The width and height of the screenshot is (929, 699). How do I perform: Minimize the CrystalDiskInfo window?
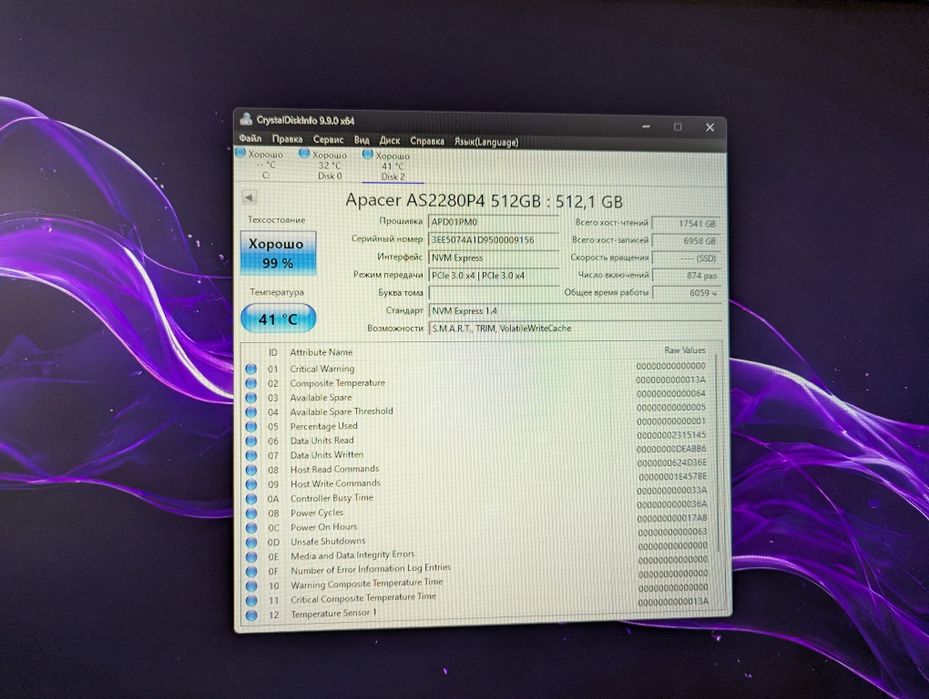(x=646, y=126)
